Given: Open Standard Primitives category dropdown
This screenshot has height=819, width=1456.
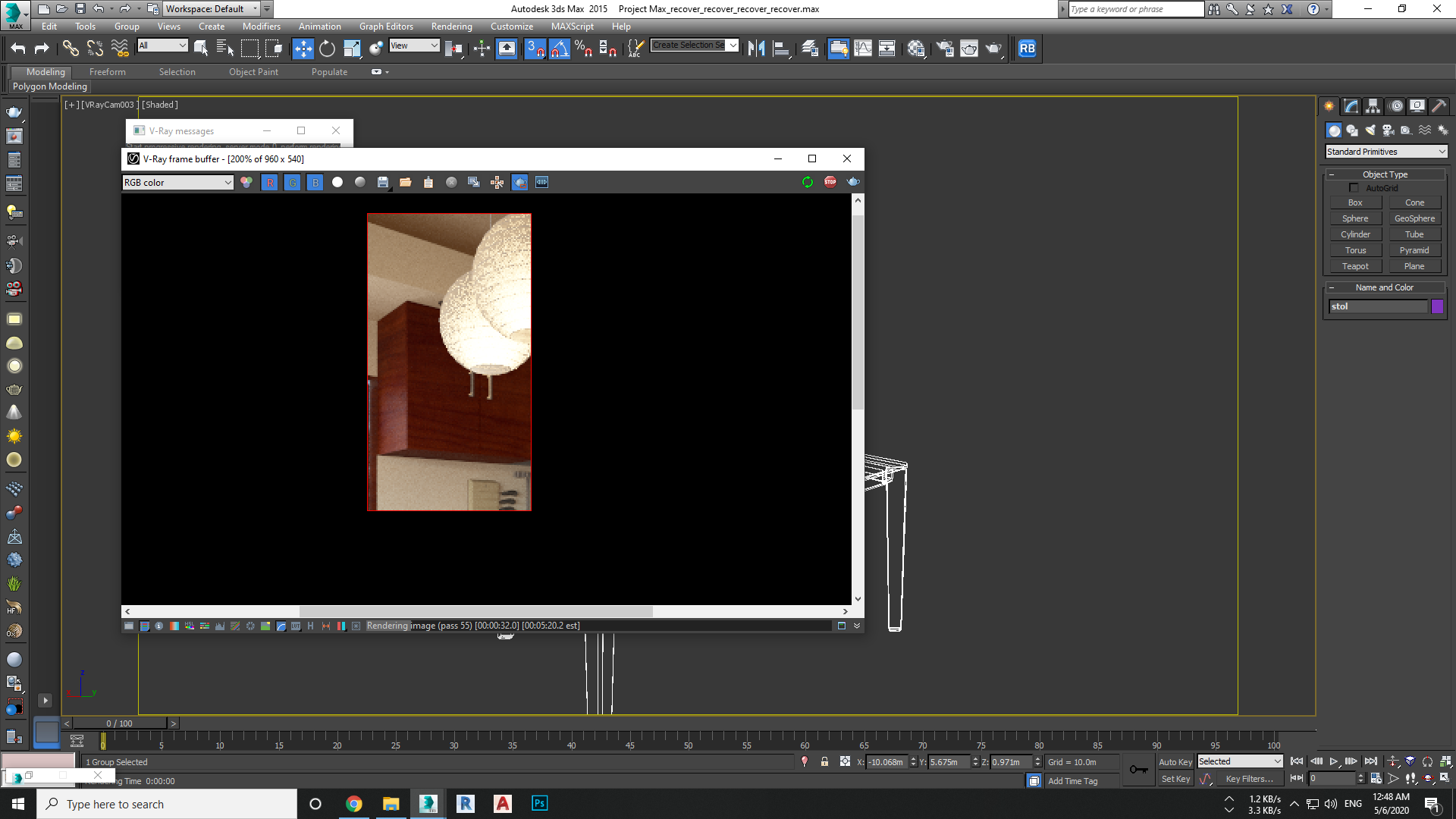Looking at the screenshot, I should [1386, 152].
